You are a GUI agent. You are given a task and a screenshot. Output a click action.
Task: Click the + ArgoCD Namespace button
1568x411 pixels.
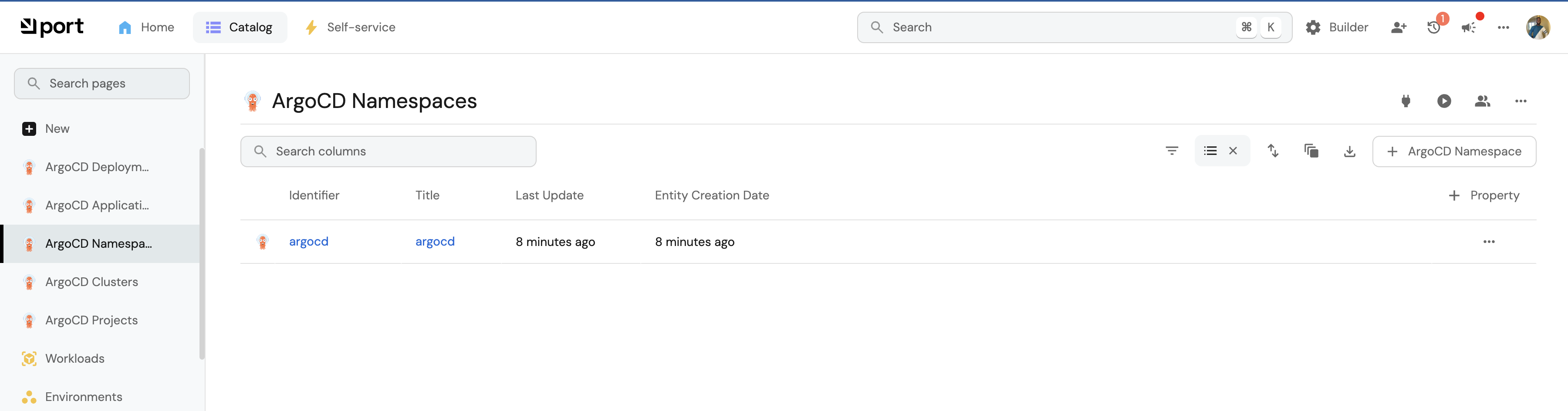click(x=1454, y=152)
